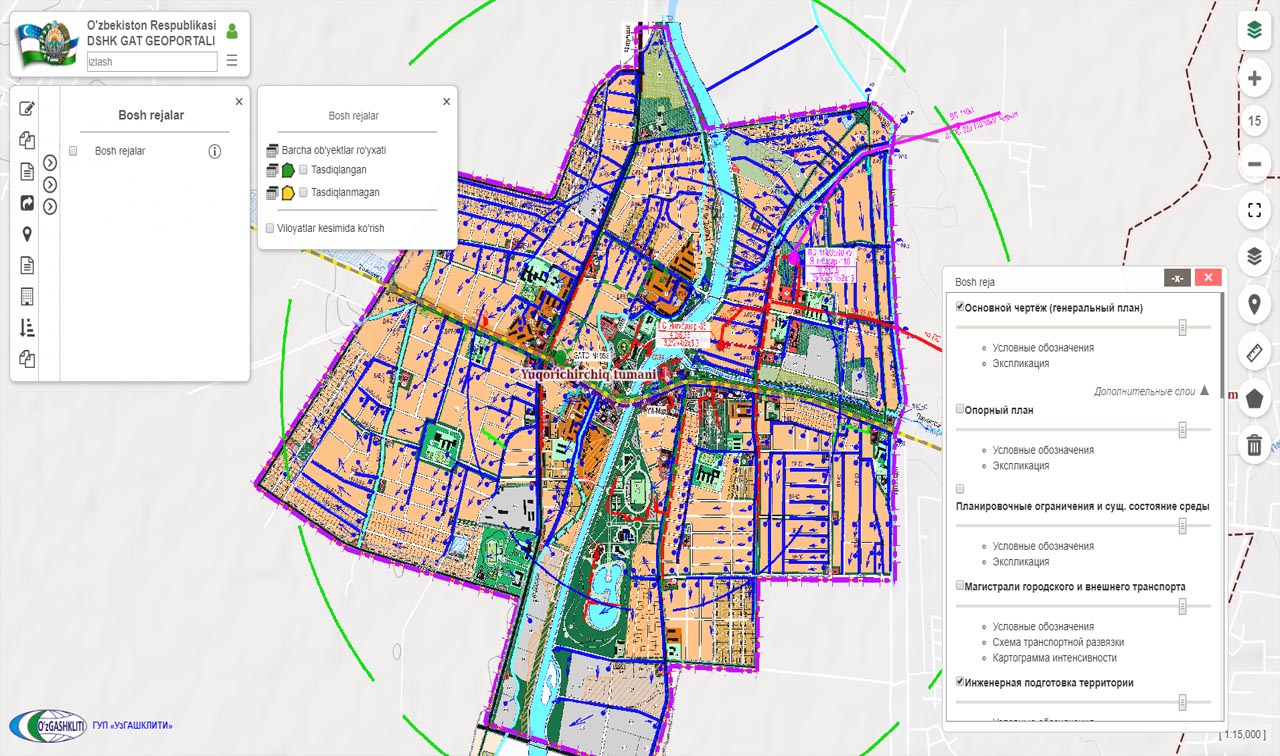The image size is (1280, 756).
Task: Enable the Опорный план layer checkbox
Action: pyautogui.click(x=960, y=409)
